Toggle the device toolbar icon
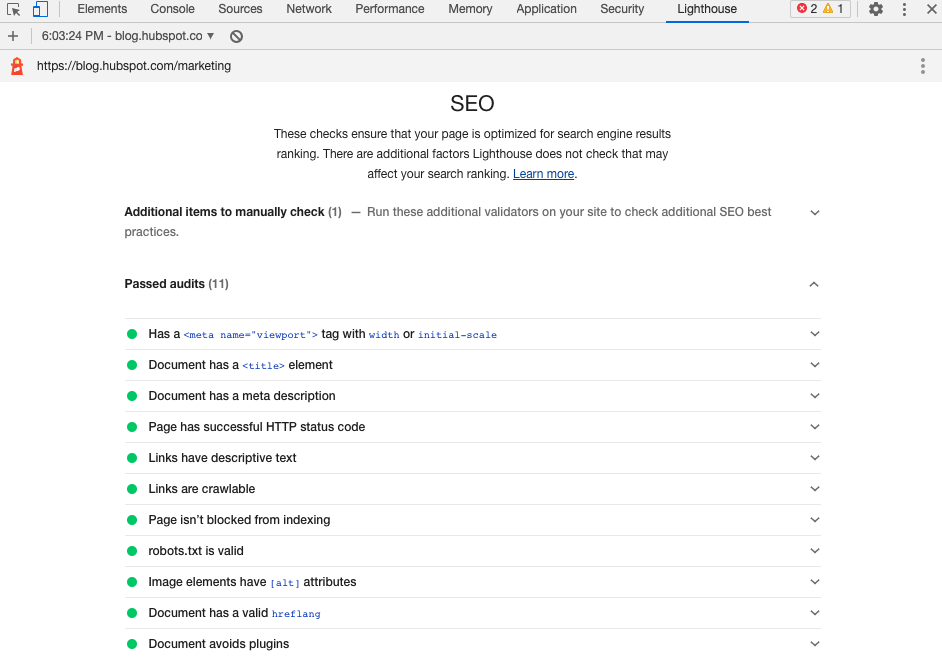Screen dimensions: 942x658 (x=40, y=10)
